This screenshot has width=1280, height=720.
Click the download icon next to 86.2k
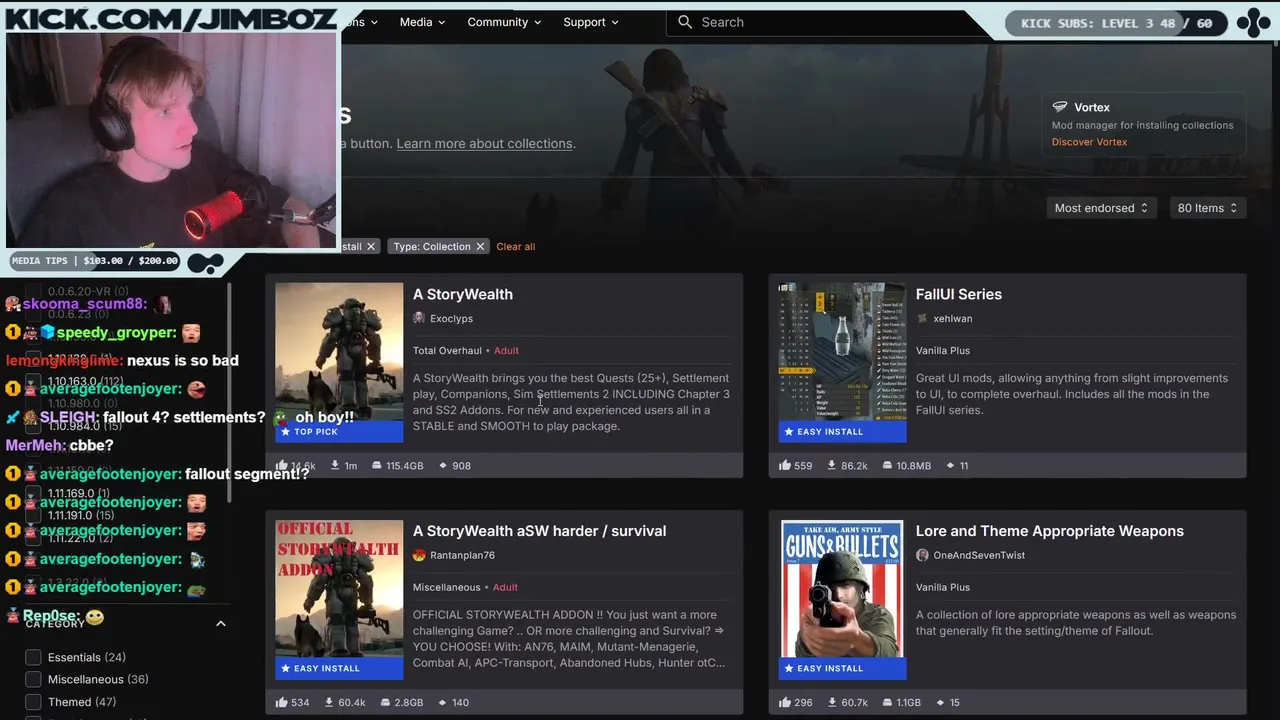pos(832,466)
